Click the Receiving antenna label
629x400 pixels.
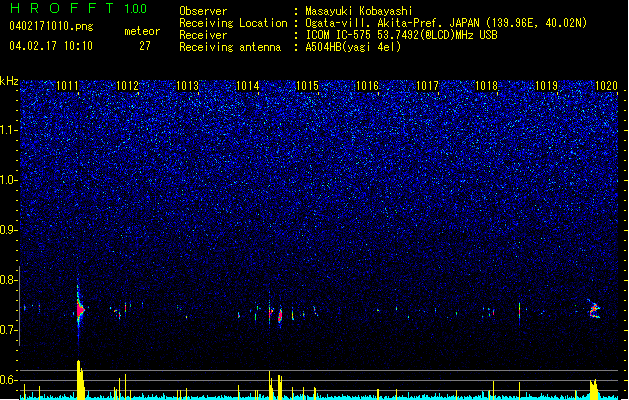coord(230,47)
